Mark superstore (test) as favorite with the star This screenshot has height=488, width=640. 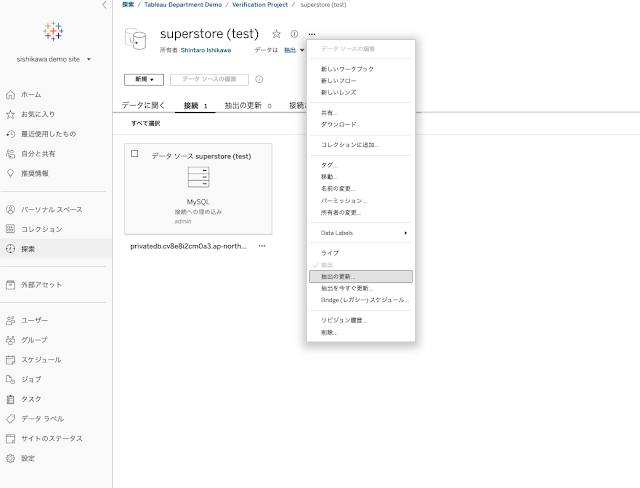point(276,34)
